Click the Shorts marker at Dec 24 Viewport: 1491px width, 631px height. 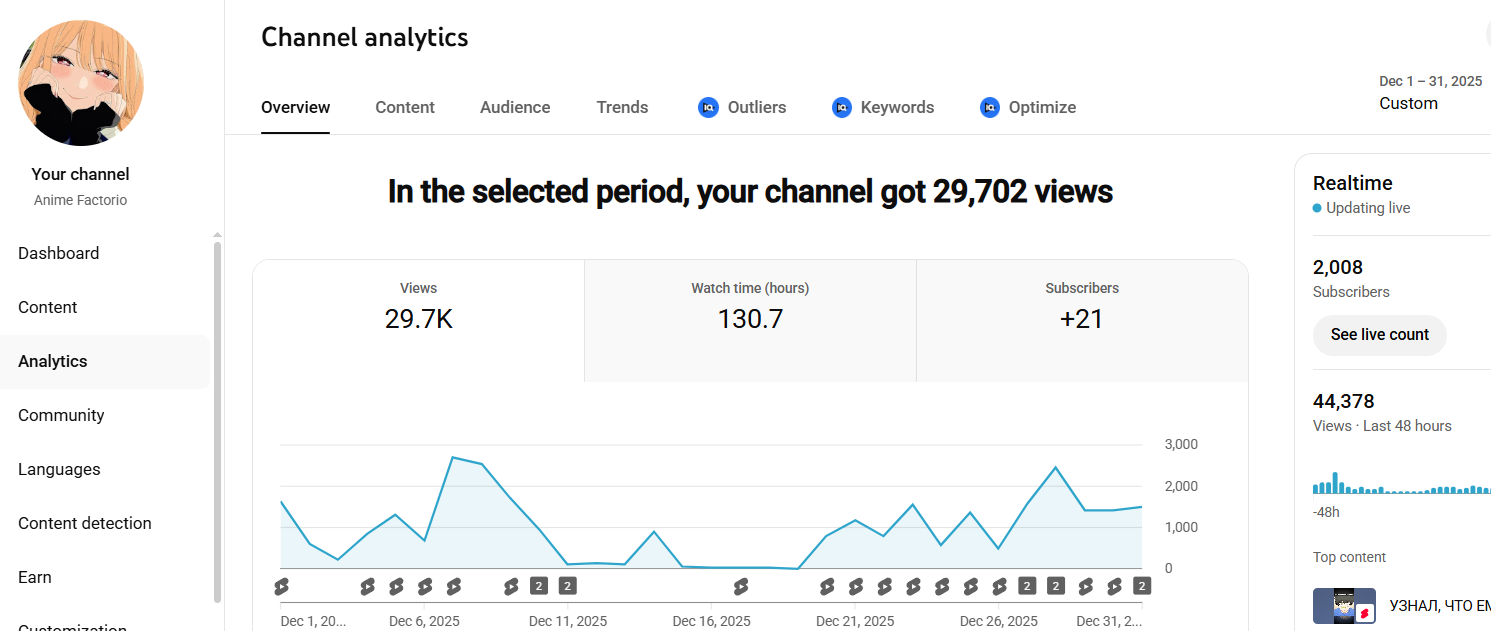tap(941, 586)
